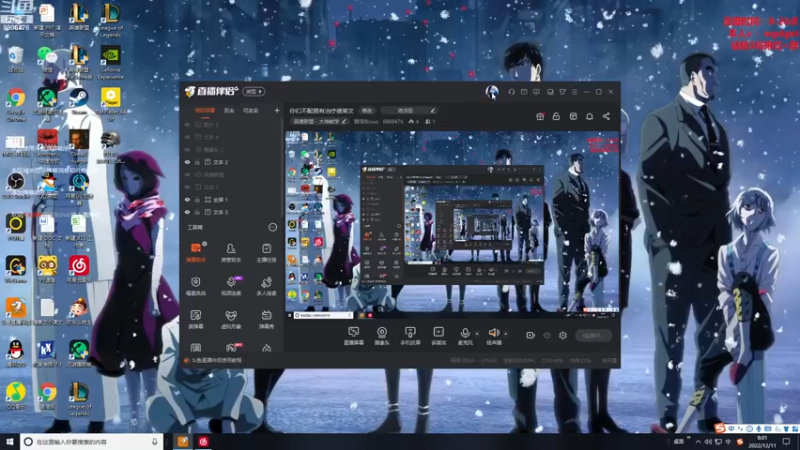Select the 文本 2 source row
Viewport: 800px width, 450px height.
pos(232,162)
